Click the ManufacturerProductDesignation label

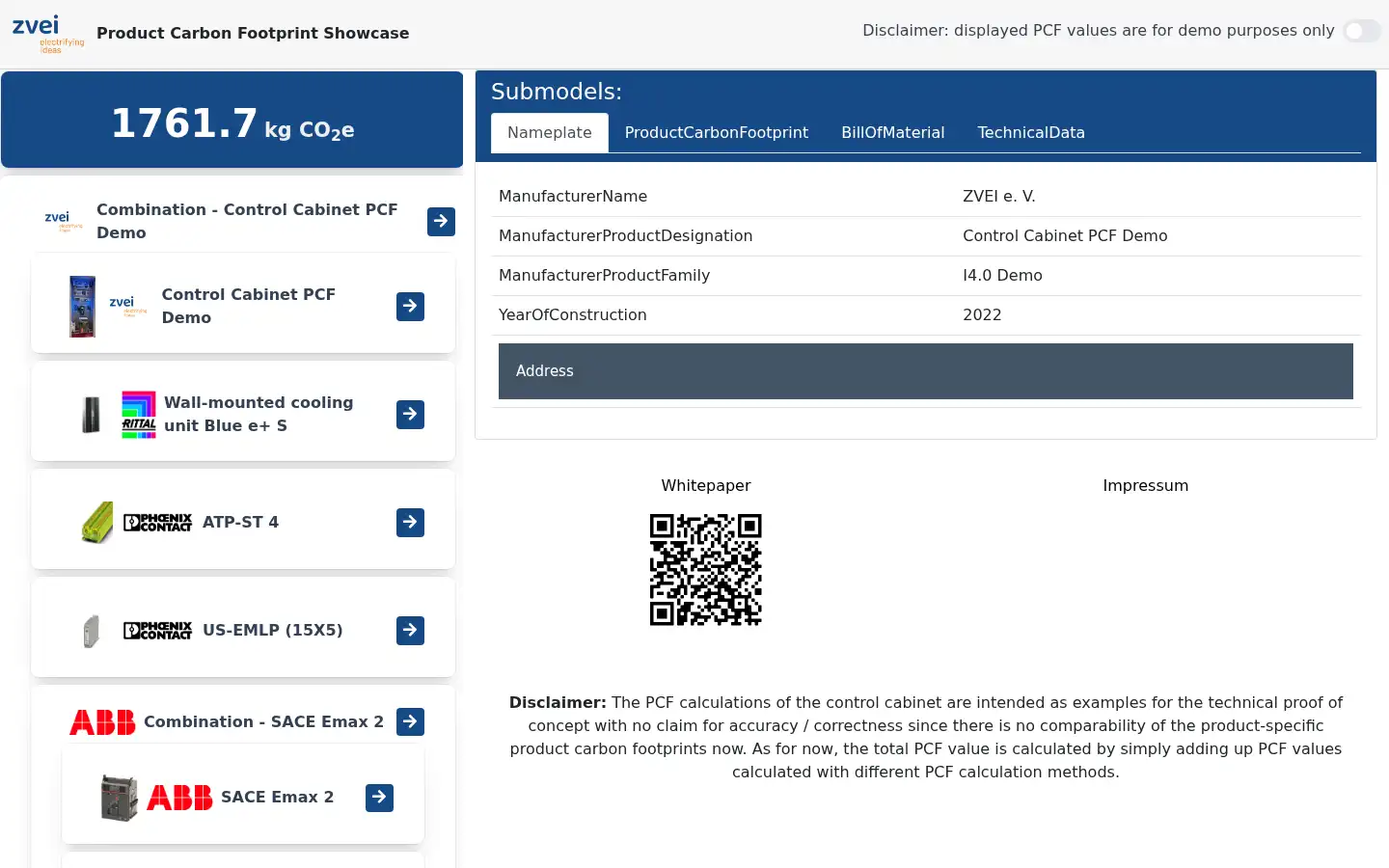click(626, 236)
